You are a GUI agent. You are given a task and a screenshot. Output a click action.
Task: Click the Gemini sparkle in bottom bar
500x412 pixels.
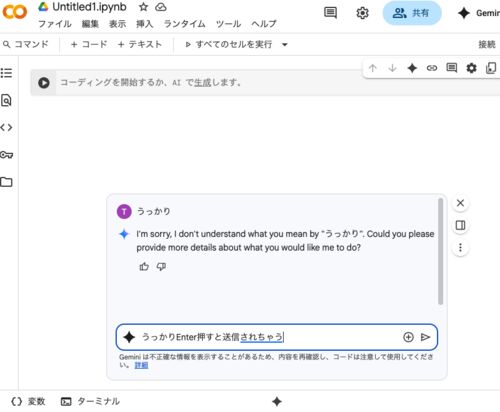pos(277,402)
